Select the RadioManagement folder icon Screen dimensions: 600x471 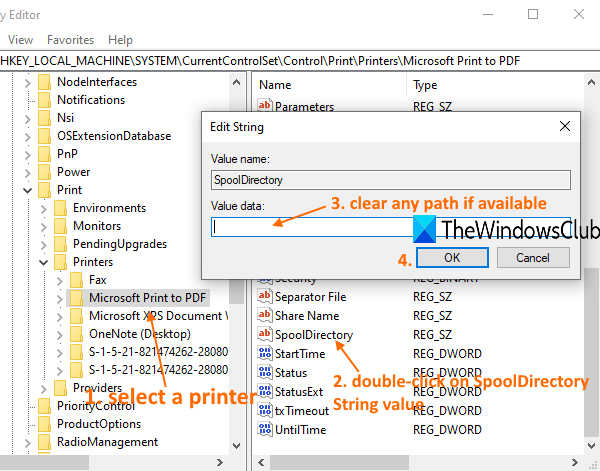point(44,442)
